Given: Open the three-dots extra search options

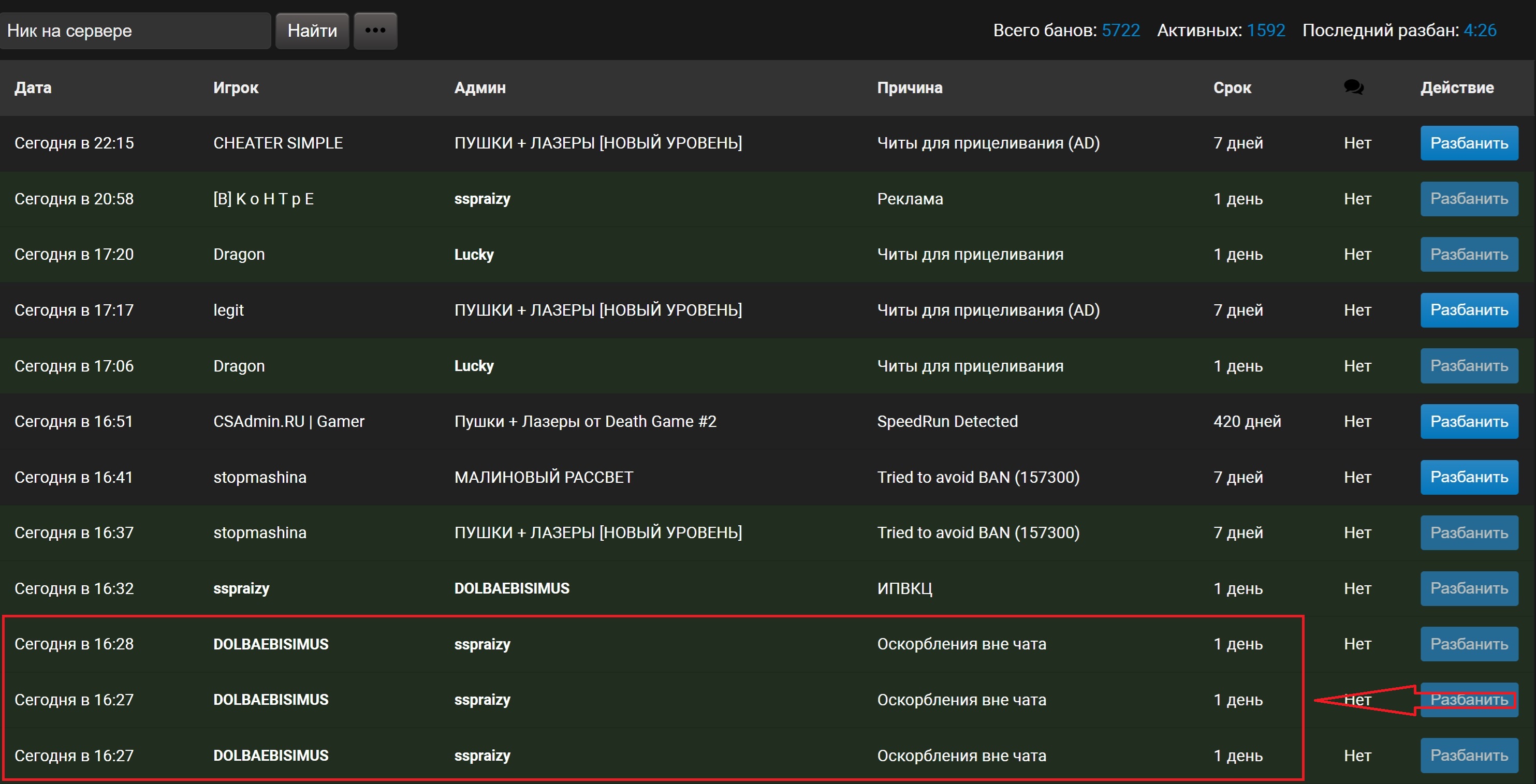Looking at the screenshot, I should [375, 31].
